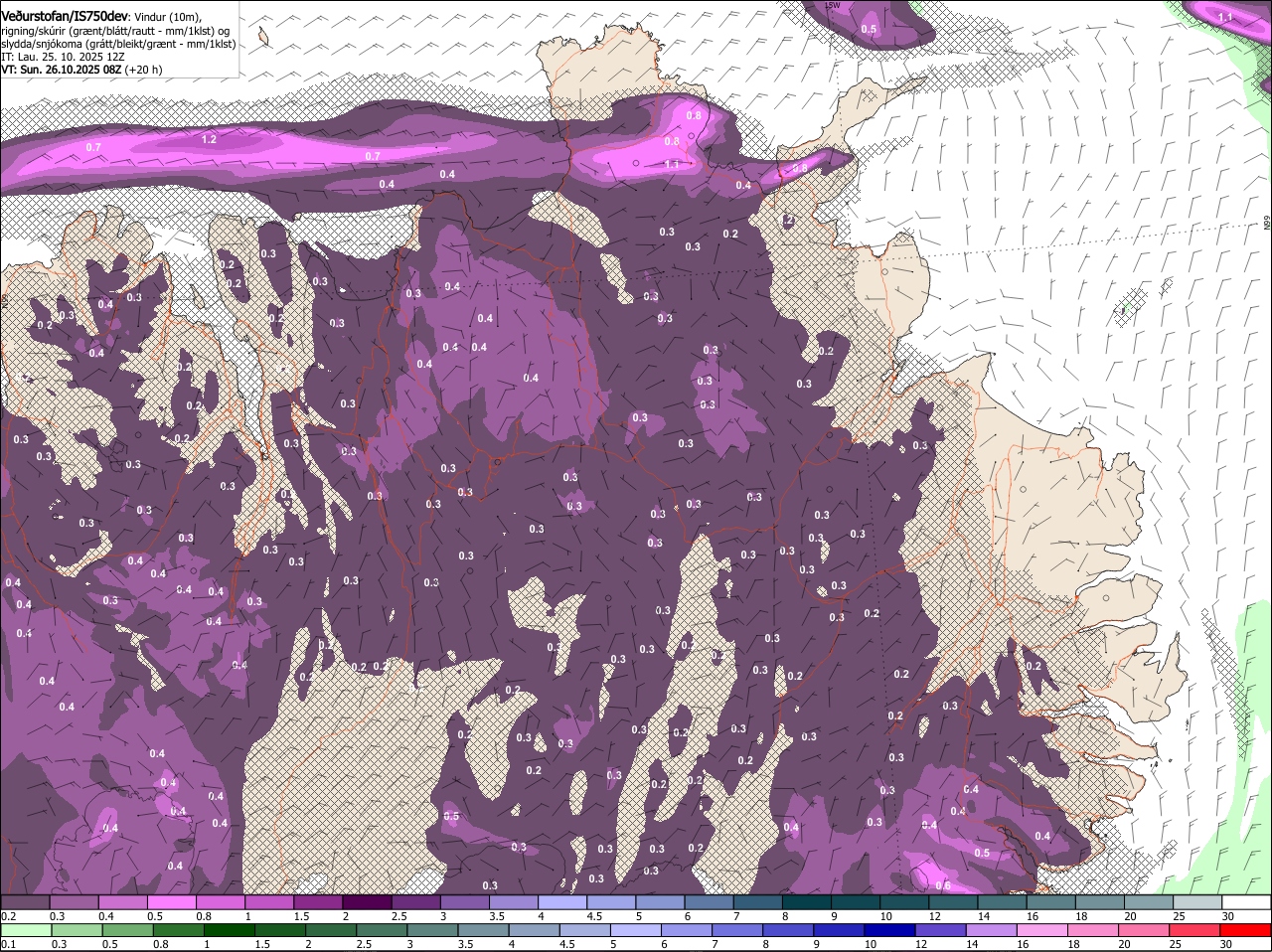Viewport: 1272px width, 952px height.
Task: Select the 0.1 label in the rain legend
Action: 8,943
